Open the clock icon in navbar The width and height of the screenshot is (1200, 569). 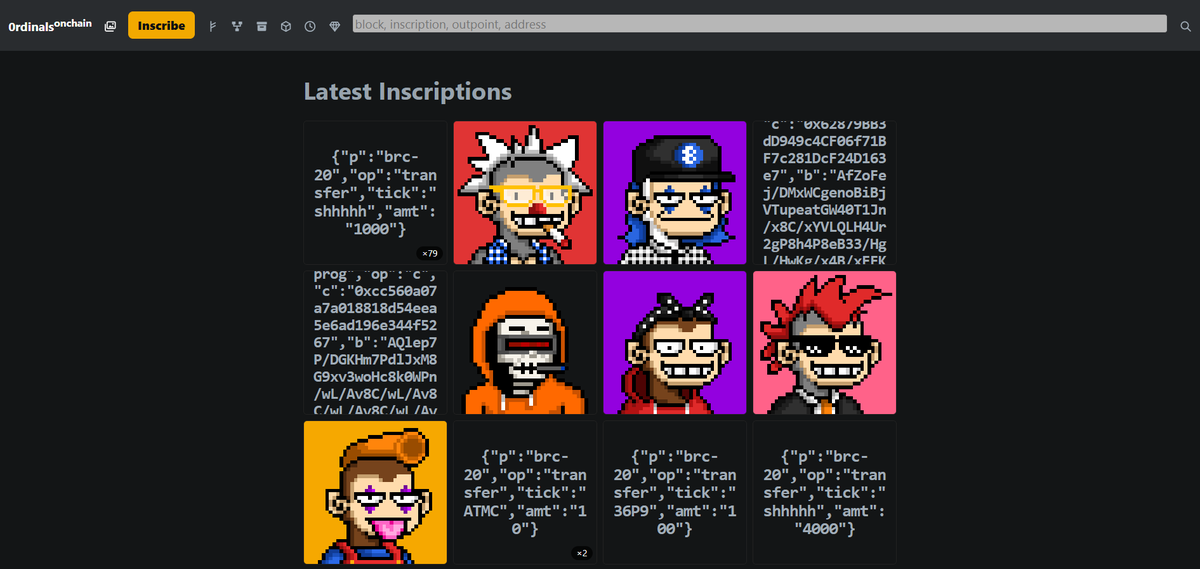[310, 25]
